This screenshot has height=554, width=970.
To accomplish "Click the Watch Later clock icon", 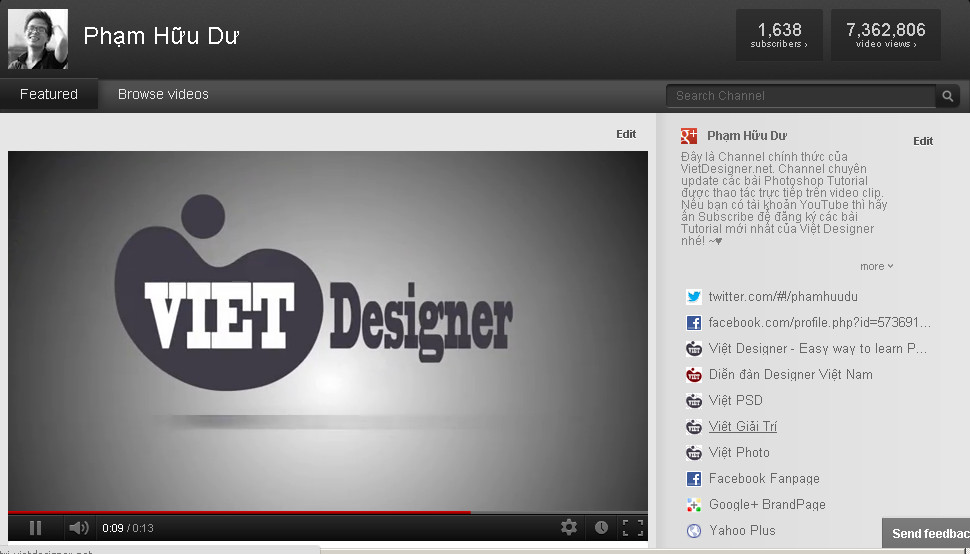I will tap(601, 527).
